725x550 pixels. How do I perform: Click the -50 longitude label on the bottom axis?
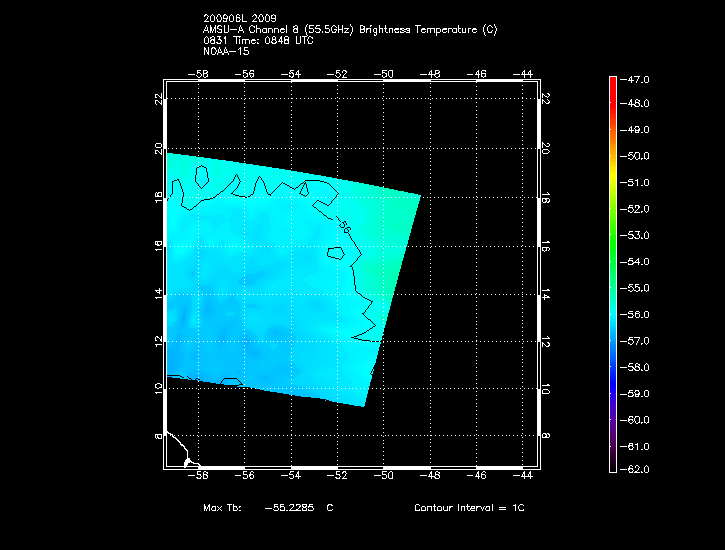384,478
